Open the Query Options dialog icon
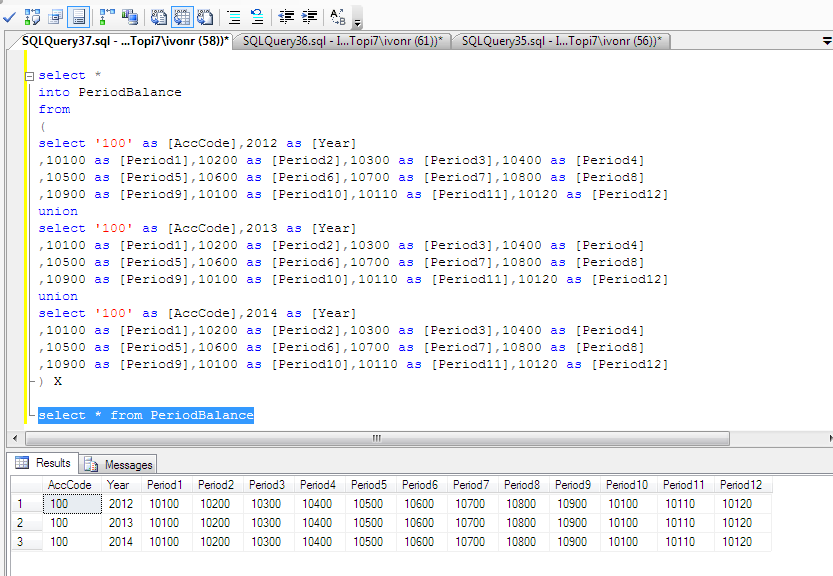 [55, 17]
